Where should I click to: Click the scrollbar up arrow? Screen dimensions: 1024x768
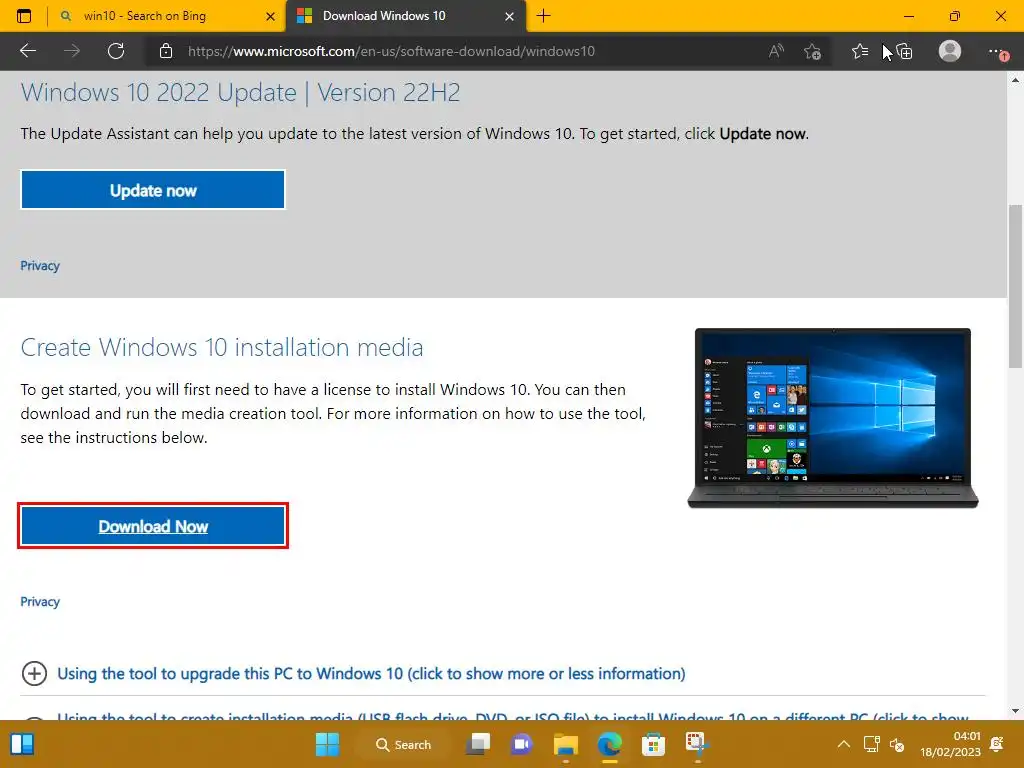click(x=1015, y=80)
